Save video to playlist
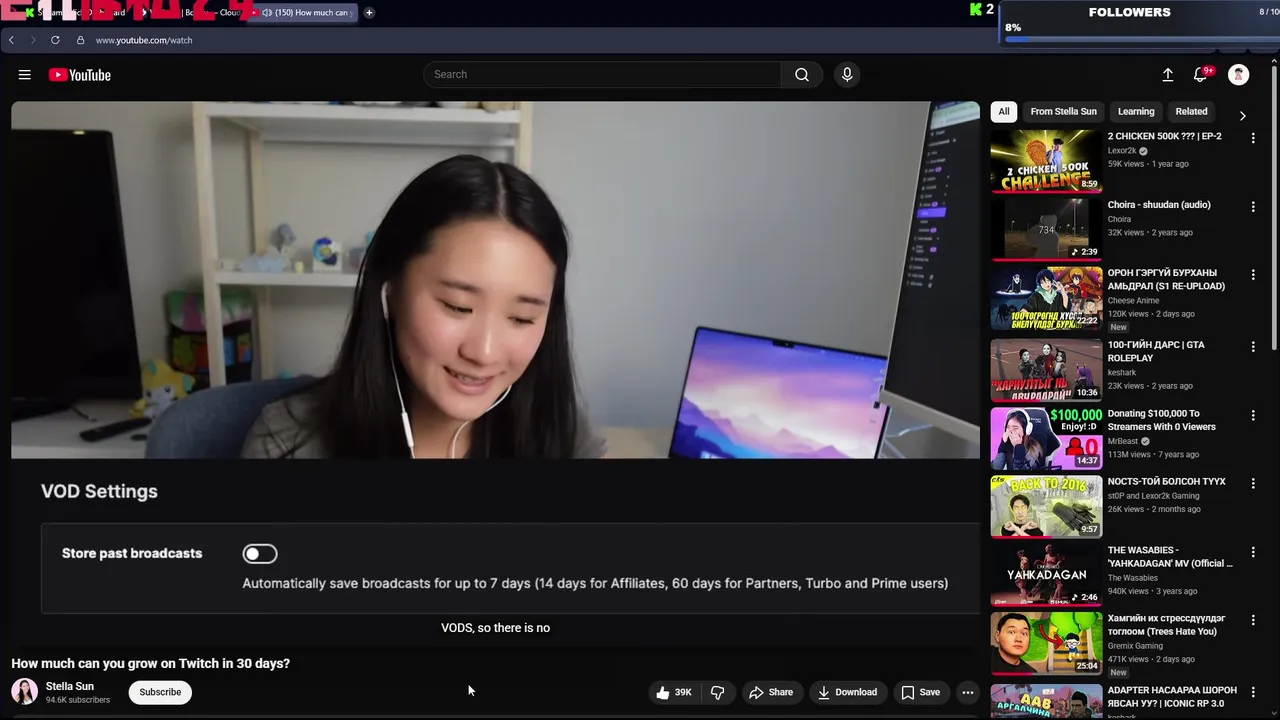Screen dimensions: 1280x720 (x=920, y=692)
